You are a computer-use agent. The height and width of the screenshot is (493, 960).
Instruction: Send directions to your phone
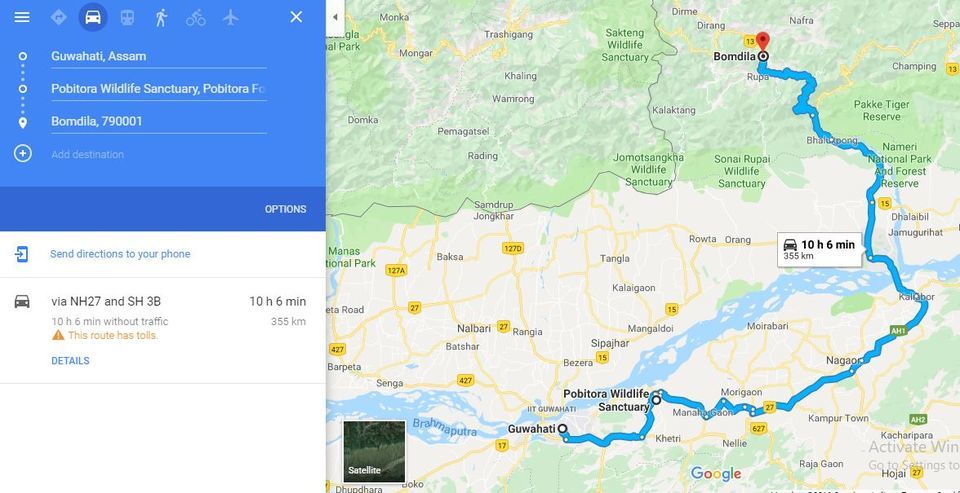pyautogui.click(x=120, y=254)
